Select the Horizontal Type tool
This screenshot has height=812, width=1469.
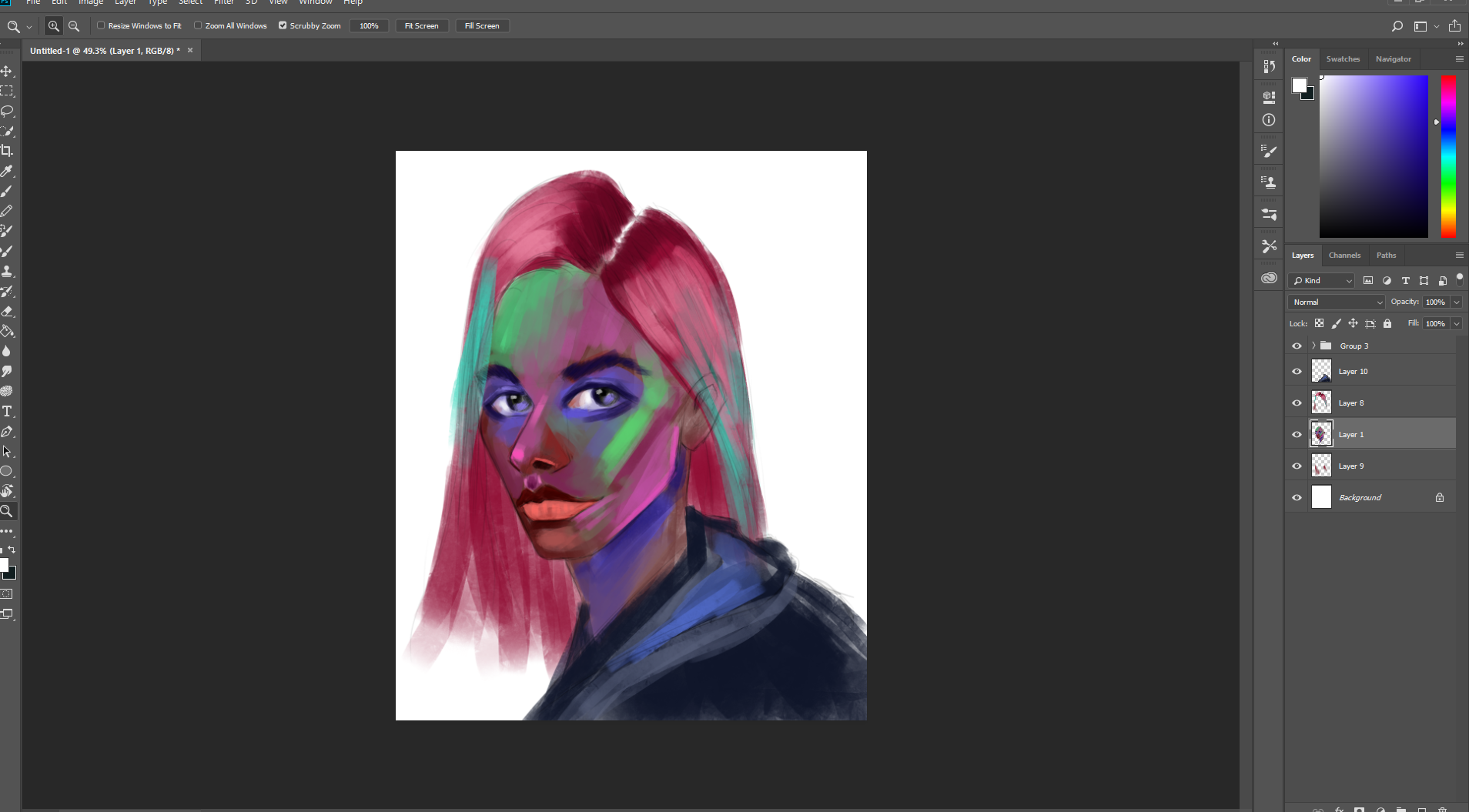(7, 411)
